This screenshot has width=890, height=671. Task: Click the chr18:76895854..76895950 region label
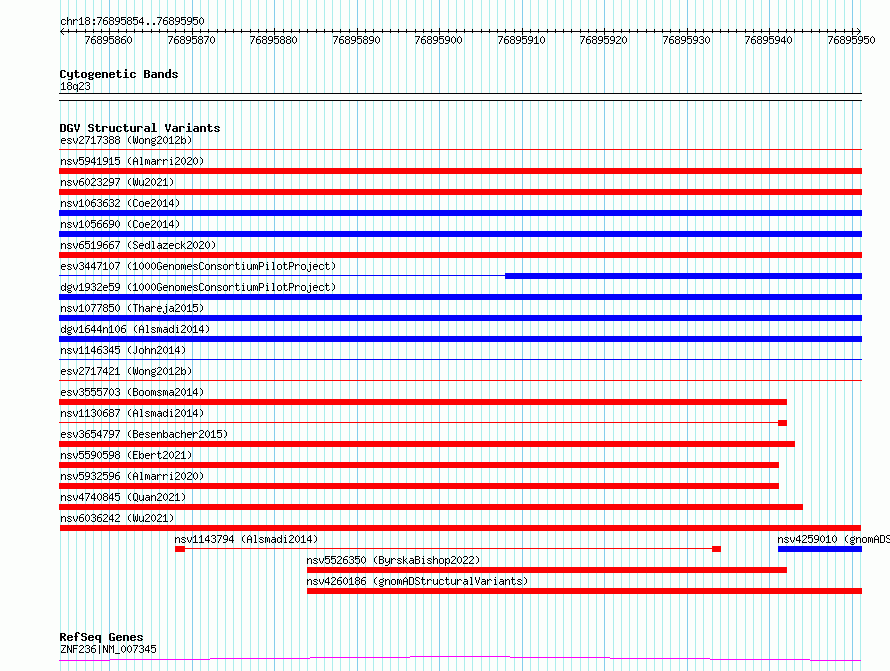[132, 21]
